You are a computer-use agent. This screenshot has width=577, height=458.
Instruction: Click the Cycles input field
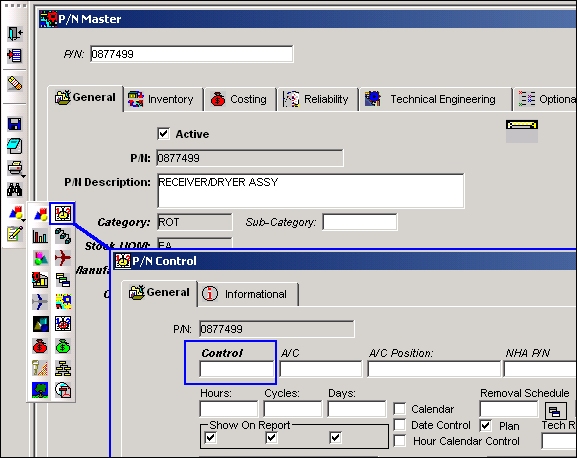pos(293,409)
